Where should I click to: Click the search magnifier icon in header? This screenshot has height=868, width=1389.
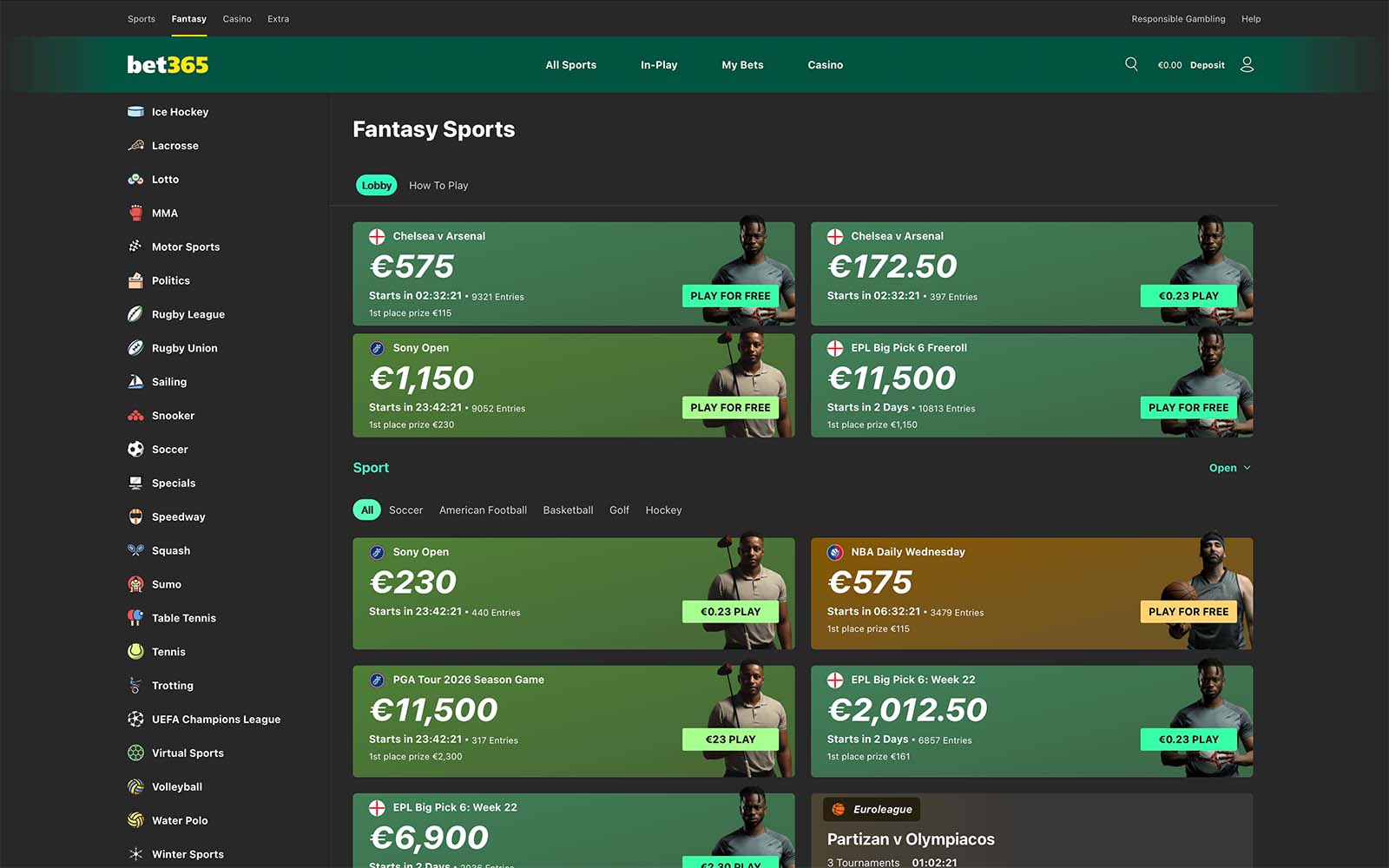click(x=1131, y=64)
